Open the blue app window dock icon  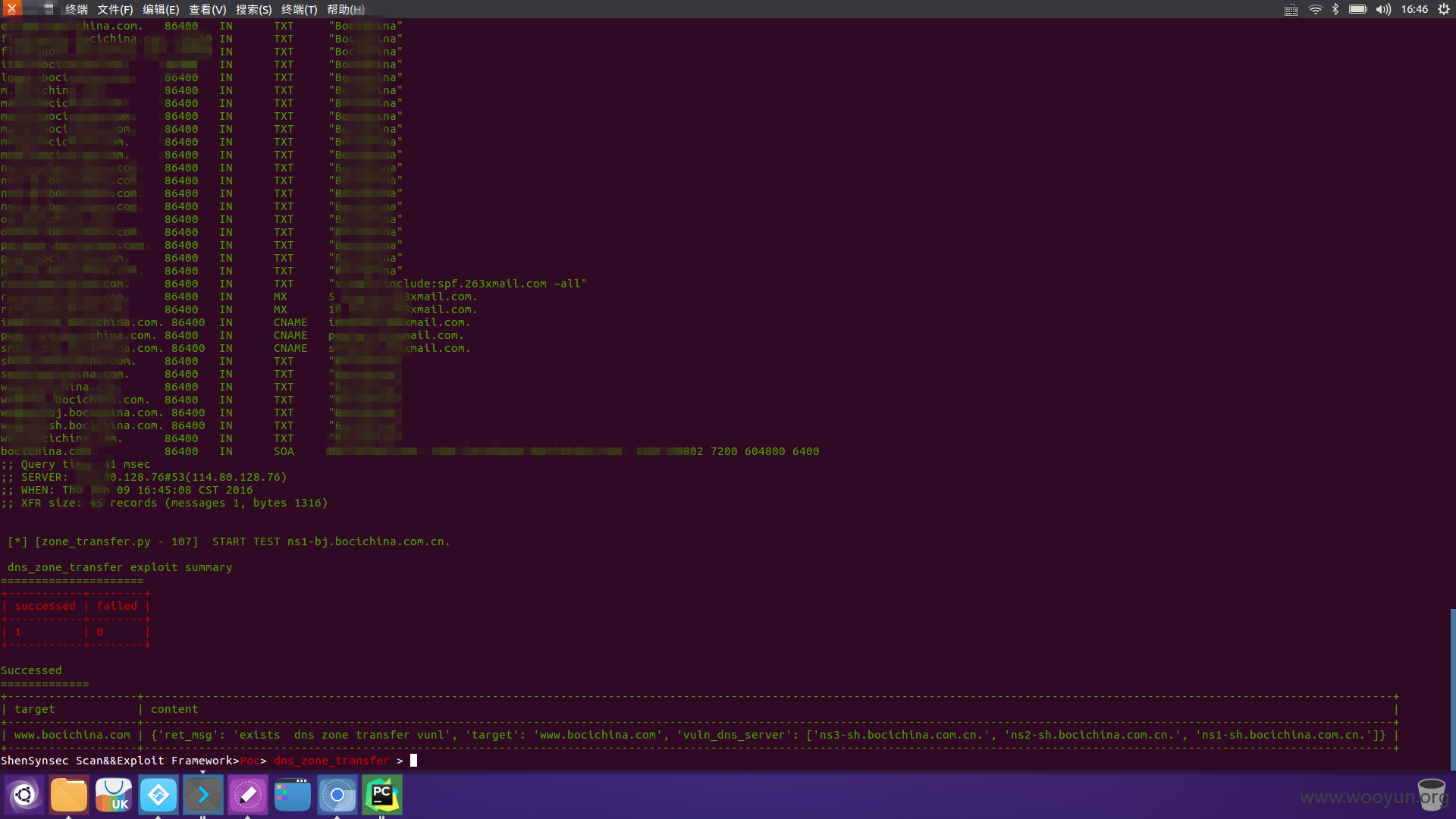pos(293,795)
